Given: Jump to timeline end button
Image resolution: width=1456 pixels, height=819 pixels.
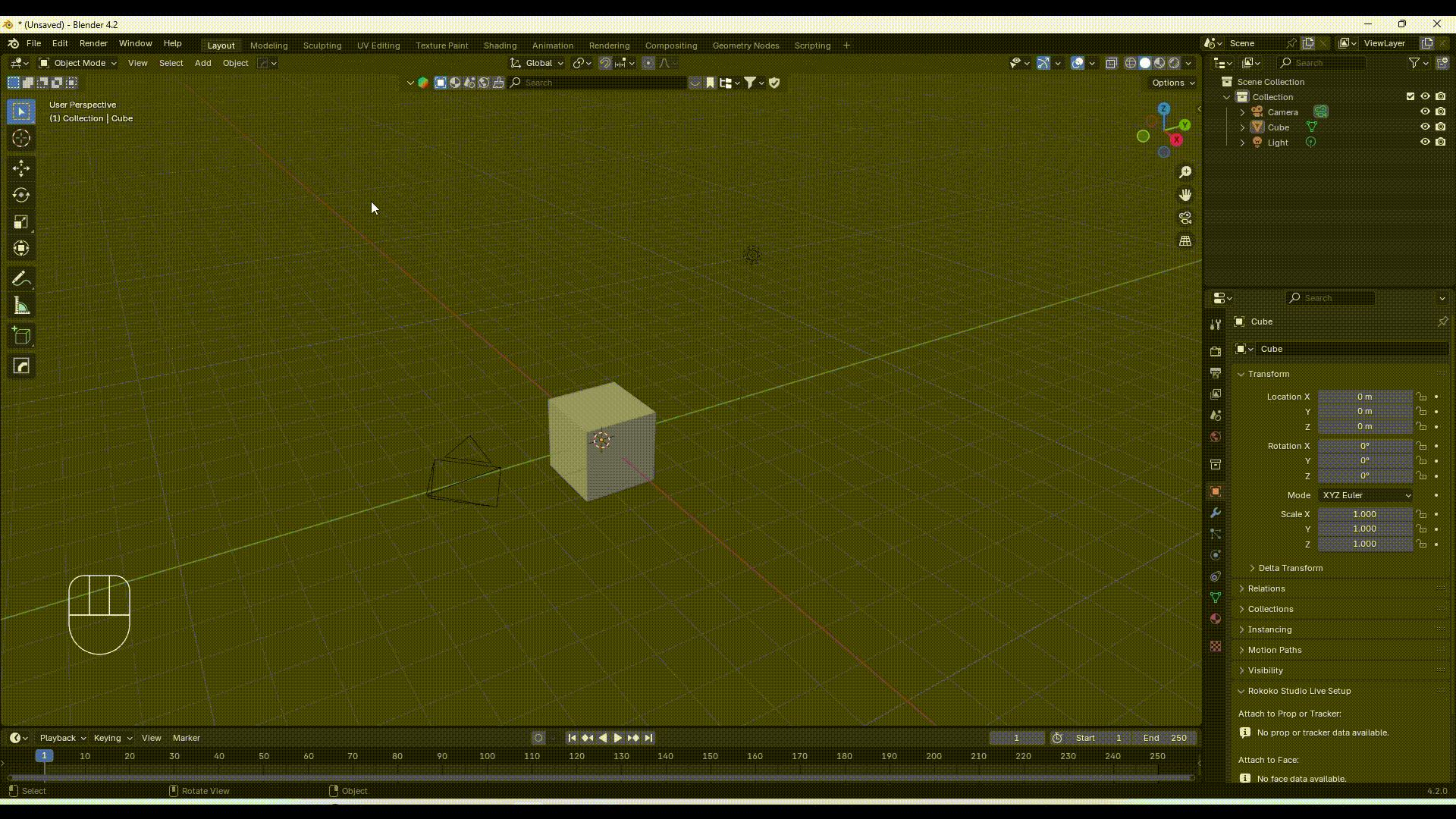Looking at the screenshot, I should point(648,738).
